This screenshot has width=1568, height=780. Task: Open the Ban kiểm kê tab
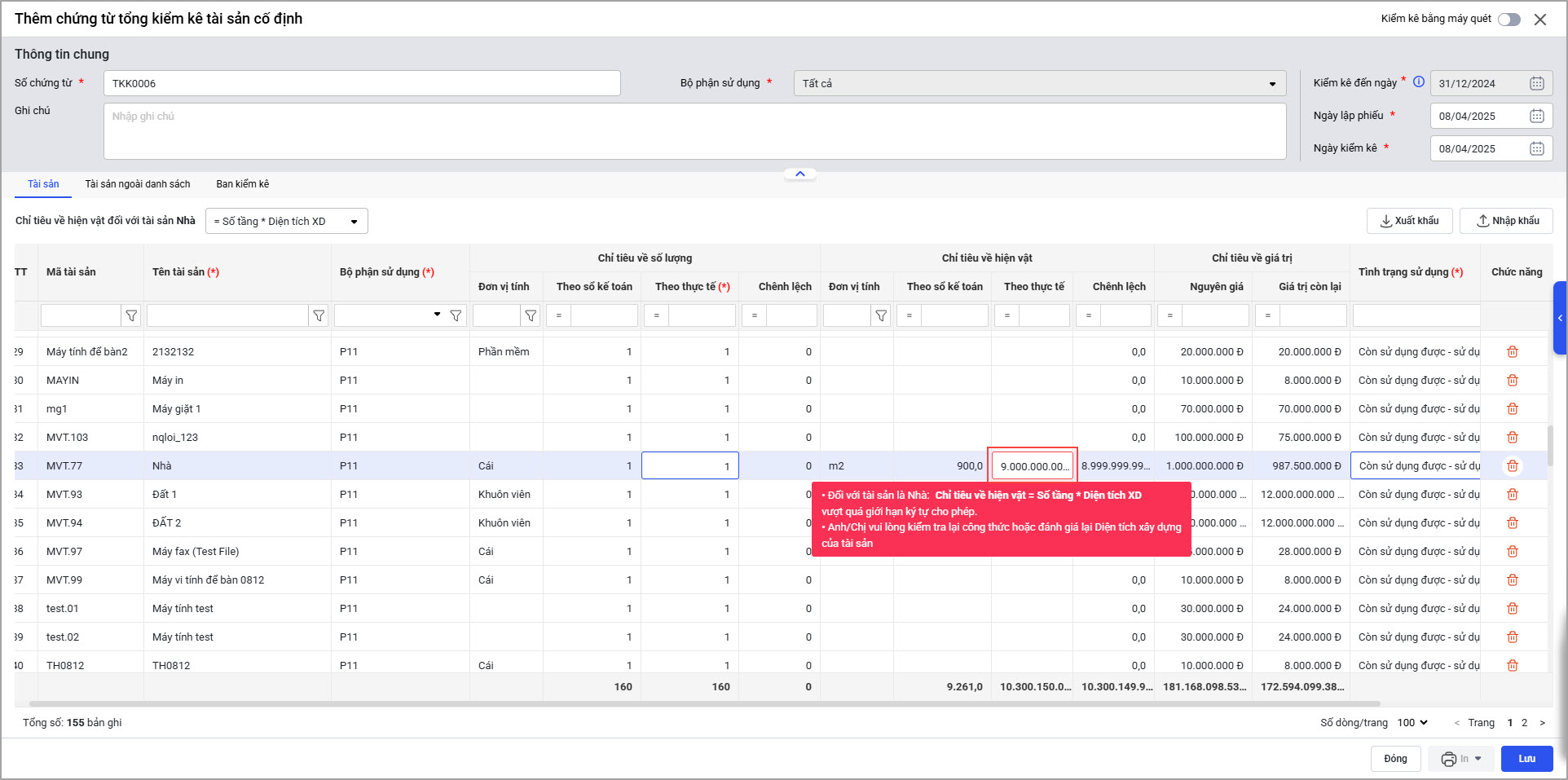[242, 184]
